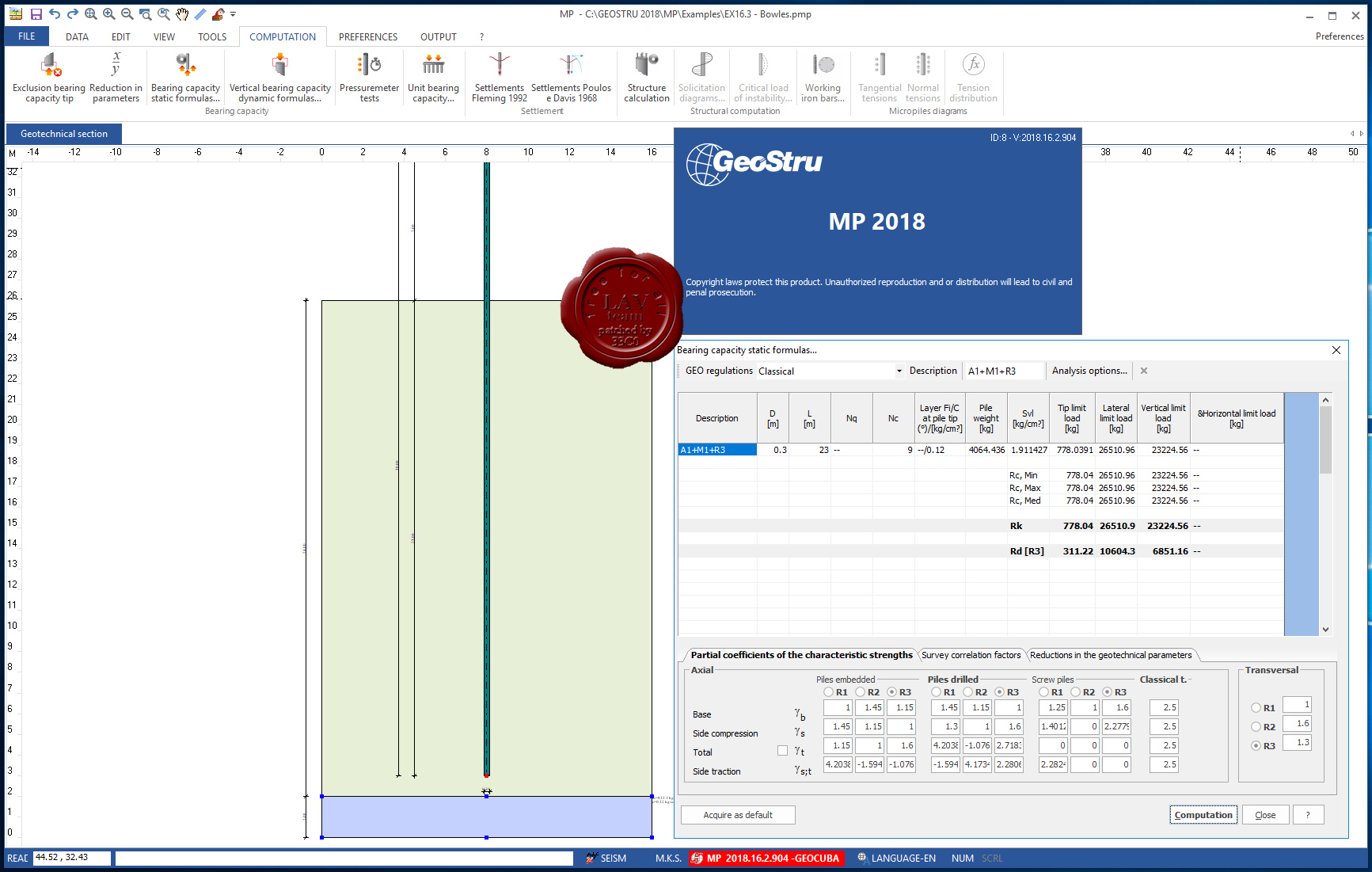
Task: Select Transversal R2 radio button
Action: click(x=1256, y=727)
